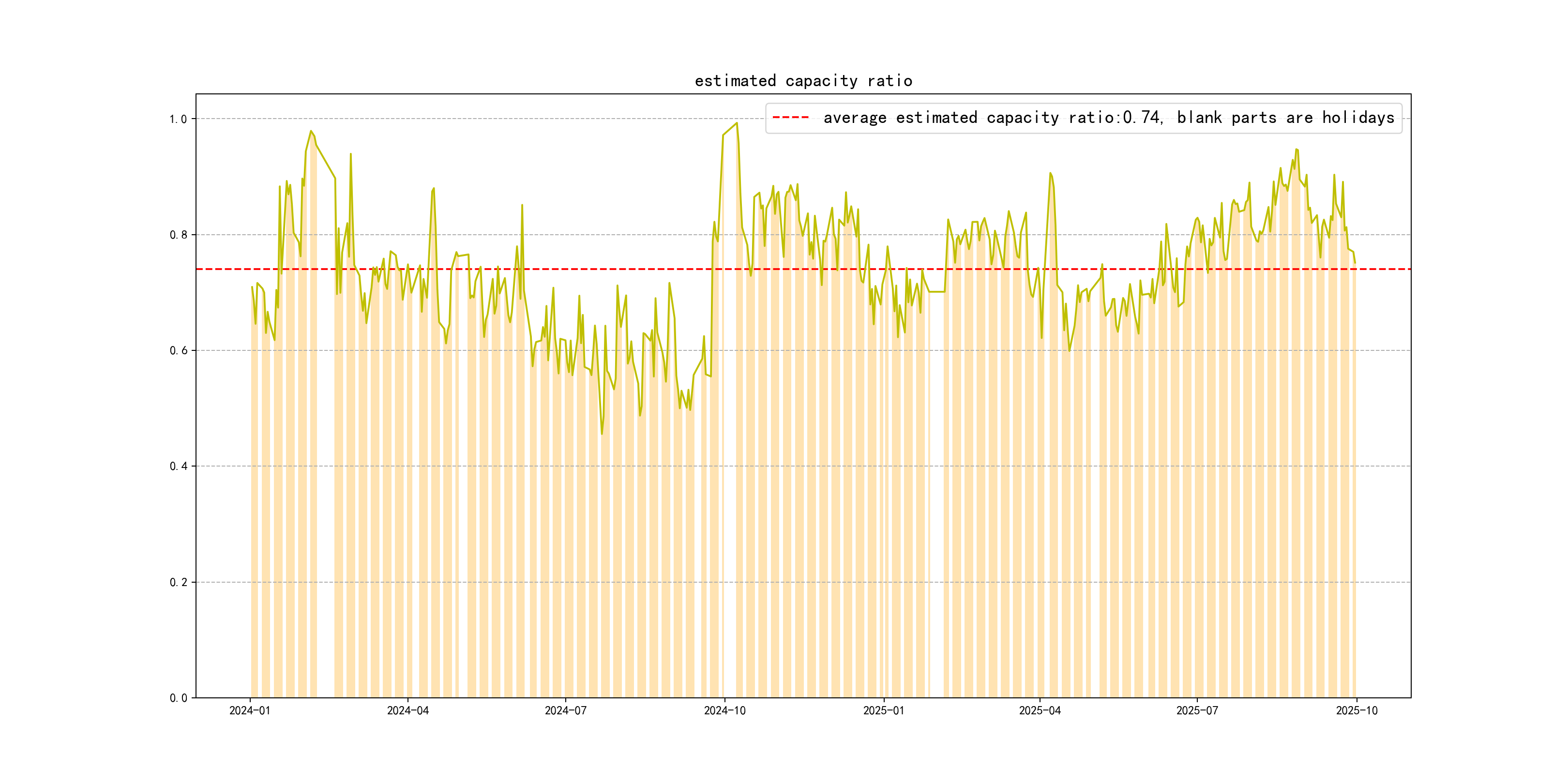1568x784 pixels.
Task: Click the 2025-07 x-axis label
Action: 1197,711
